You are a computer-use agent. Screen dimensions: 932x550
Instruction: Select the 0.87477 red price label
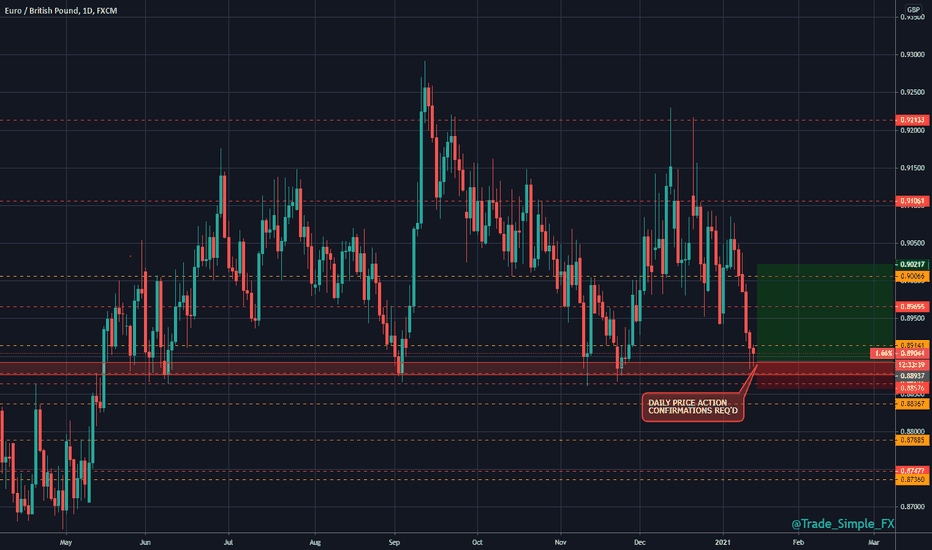912,471
